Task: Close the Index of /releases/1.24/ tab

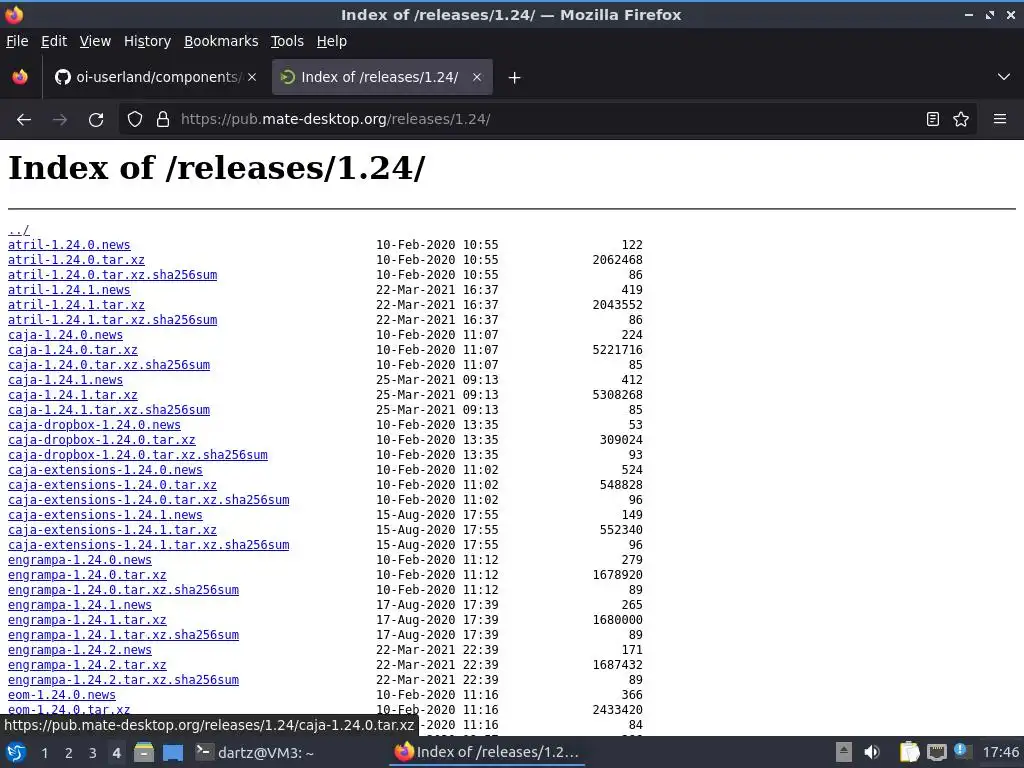Action: click(x=477, y=78)
